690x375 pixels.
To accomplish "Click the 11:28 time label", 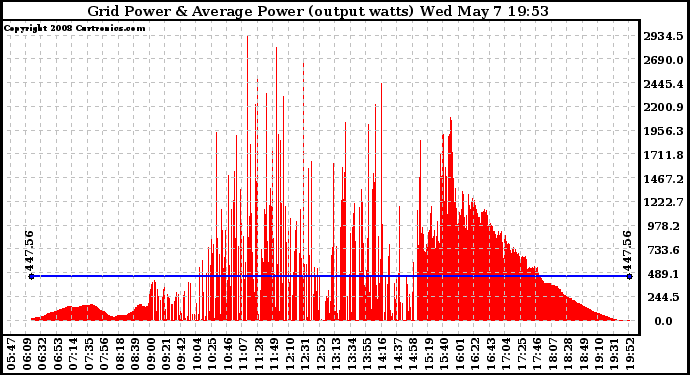I will (x=258, y=354).
